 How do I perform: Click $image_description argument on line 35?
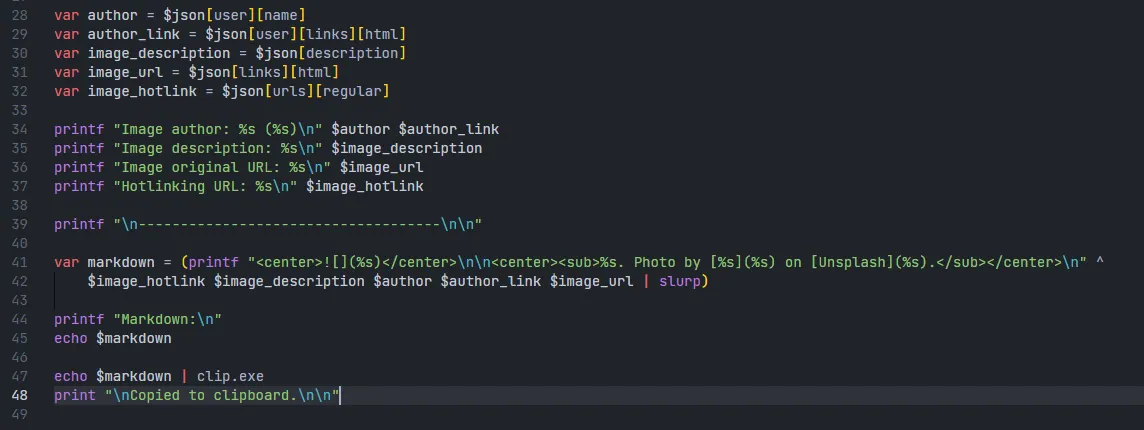pos(407,148)
